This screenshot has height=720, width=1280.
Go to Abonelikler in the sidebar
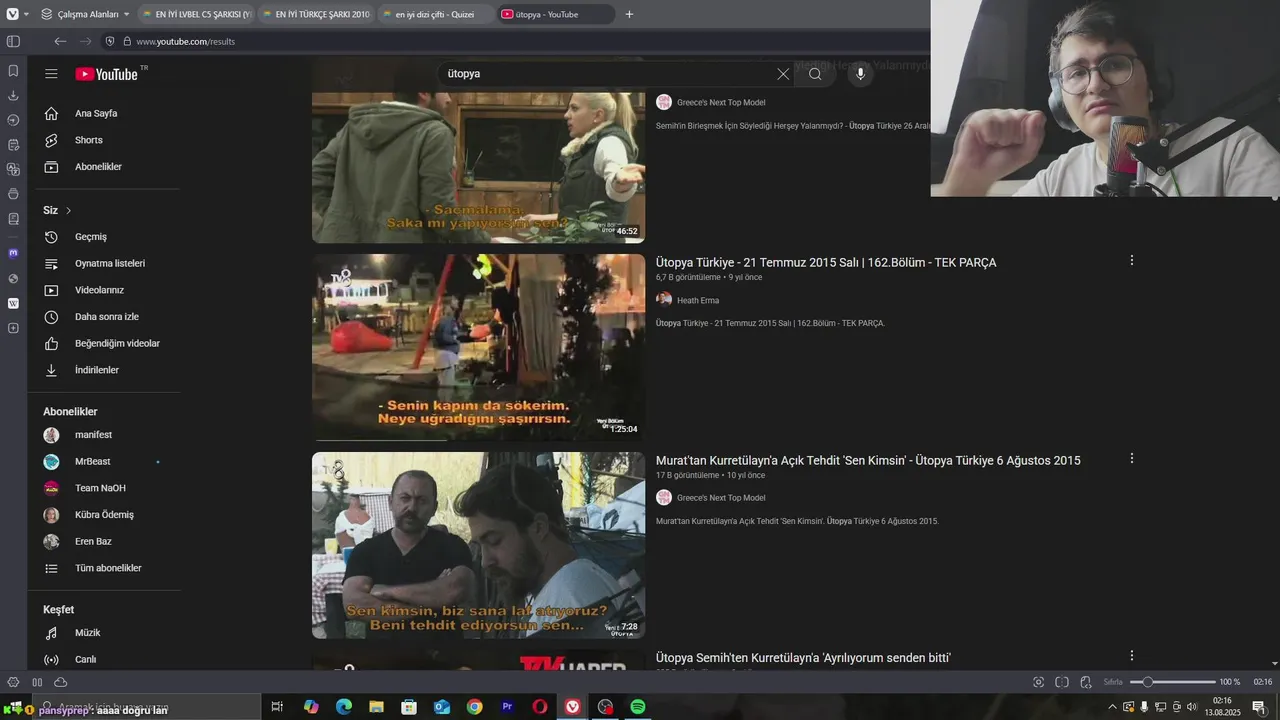point(108,167)
